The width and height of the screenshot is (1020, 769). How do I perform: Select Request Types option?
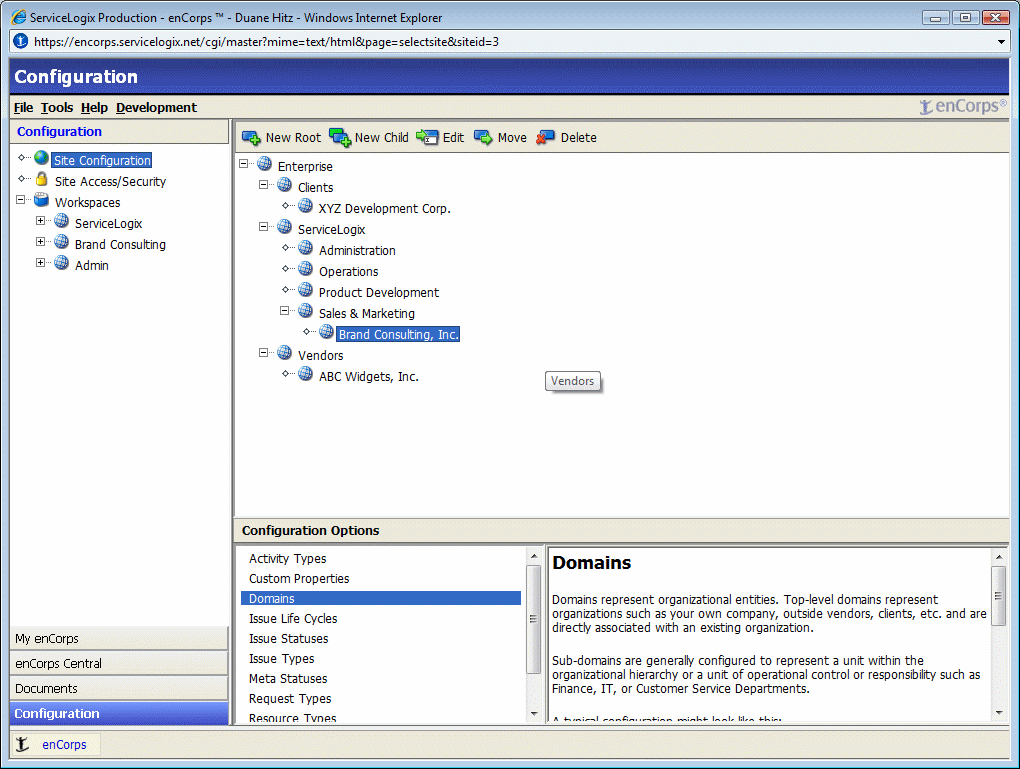pos(290,699)
